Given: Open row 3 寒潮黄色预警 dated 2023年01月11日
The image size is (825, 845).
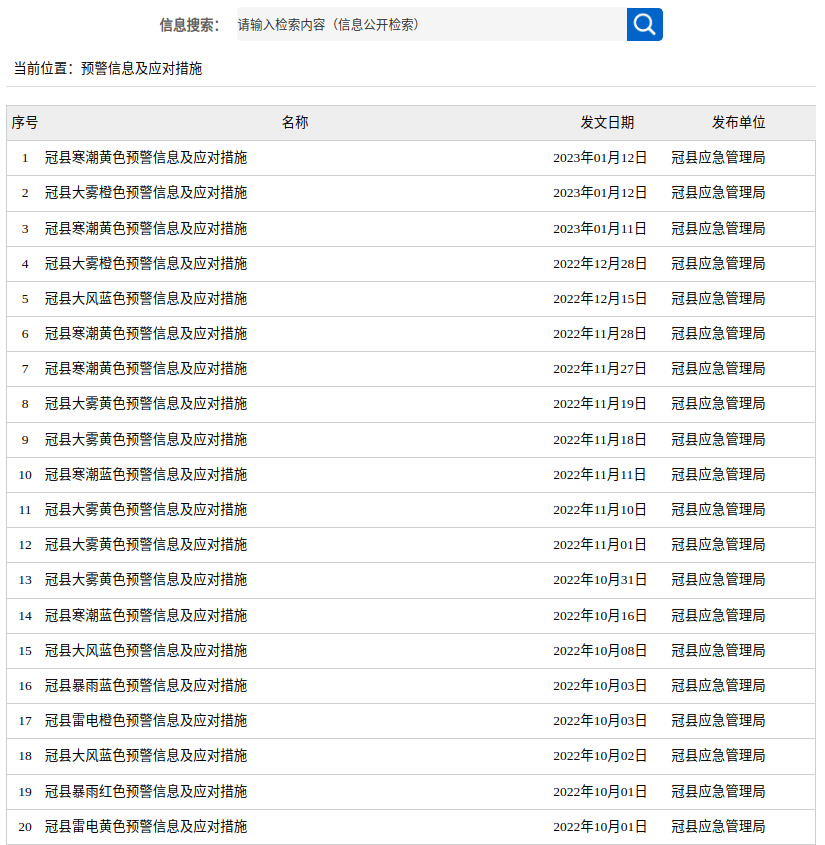Looking at the screenshot, I should [146, 228].
